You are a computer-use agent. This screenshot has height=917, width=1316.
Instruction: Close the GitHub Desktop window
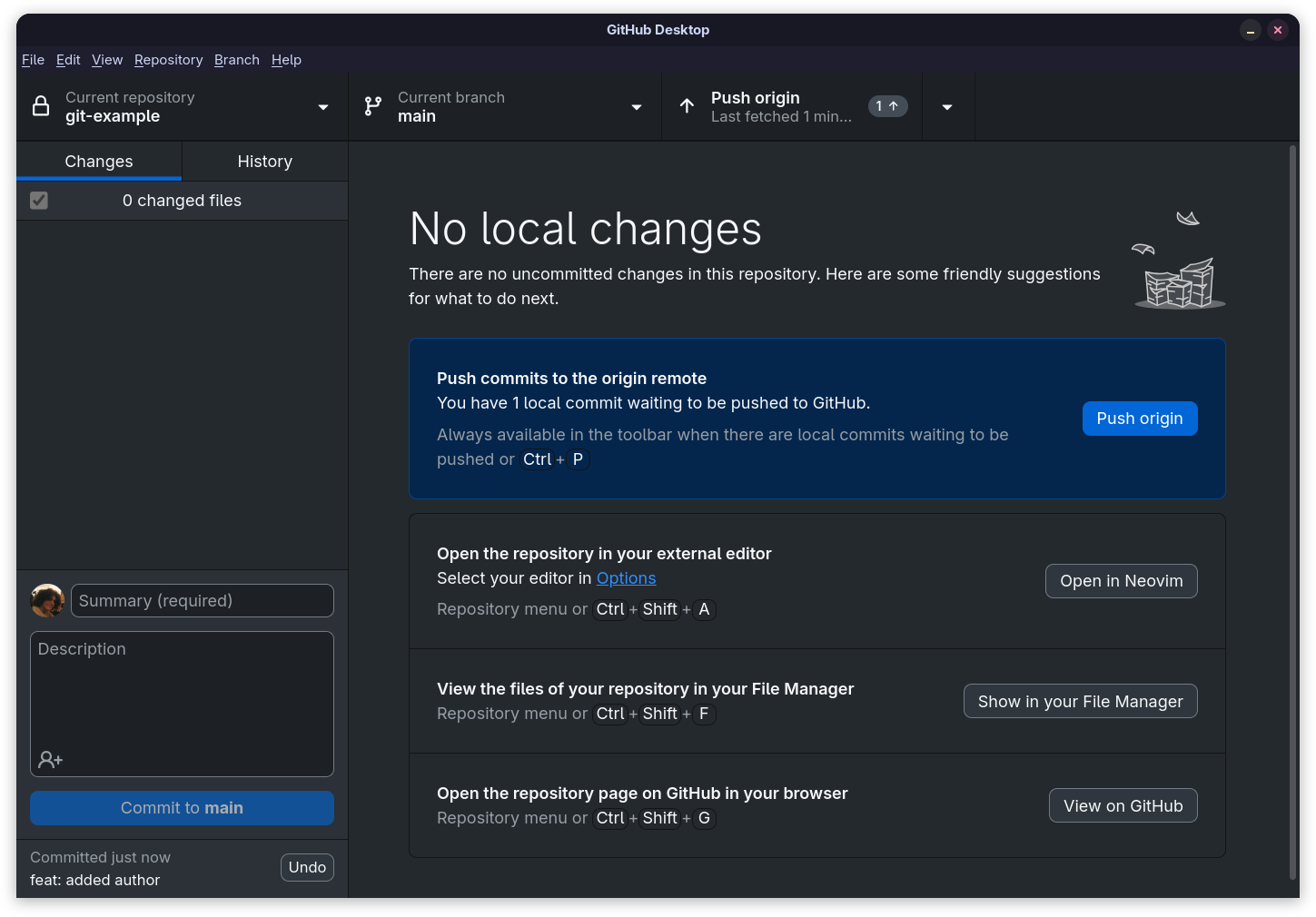(1278, 30)
